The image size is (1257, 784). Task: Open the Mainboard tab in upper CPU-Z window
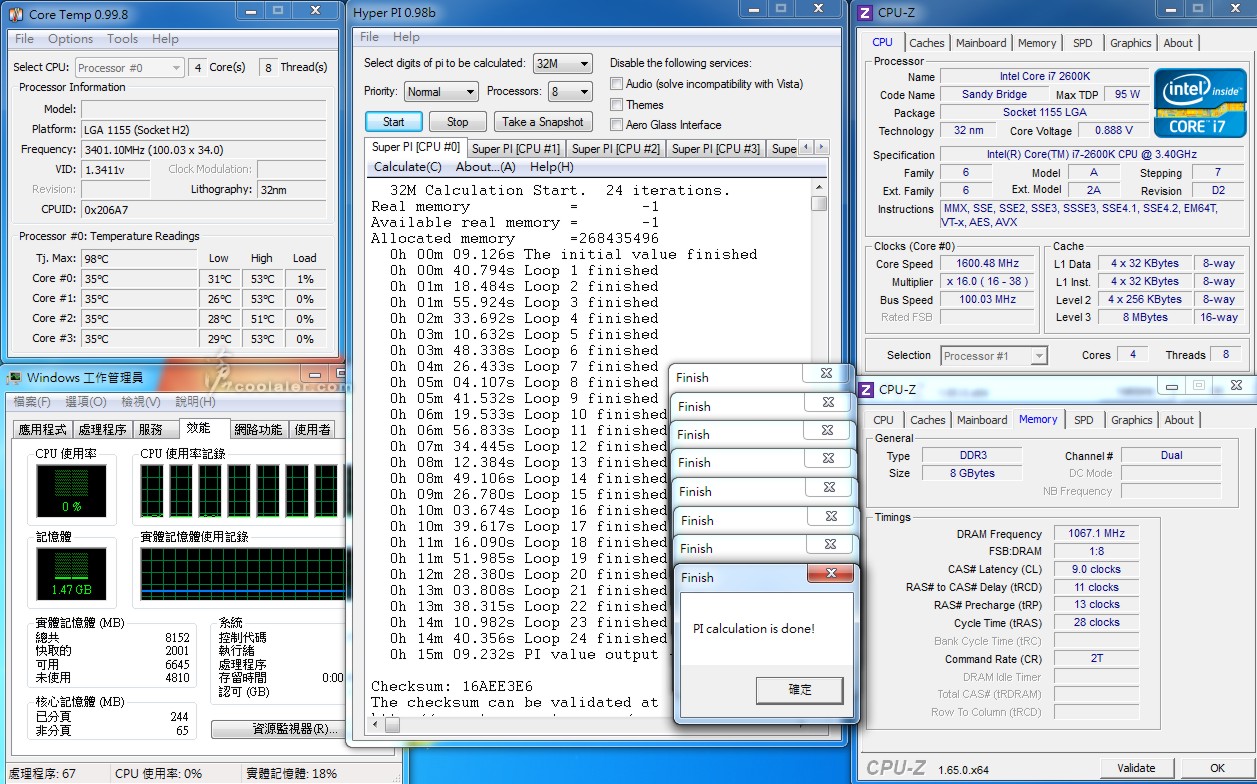pos(981,43)
